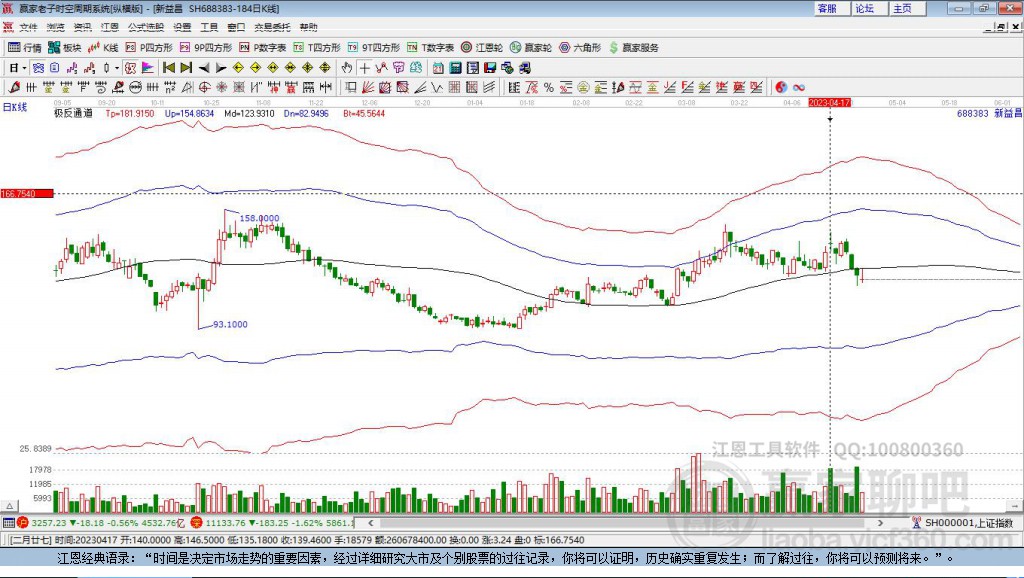Open the 工具 menu
The image size is (1024, 578).
[209, 27]
